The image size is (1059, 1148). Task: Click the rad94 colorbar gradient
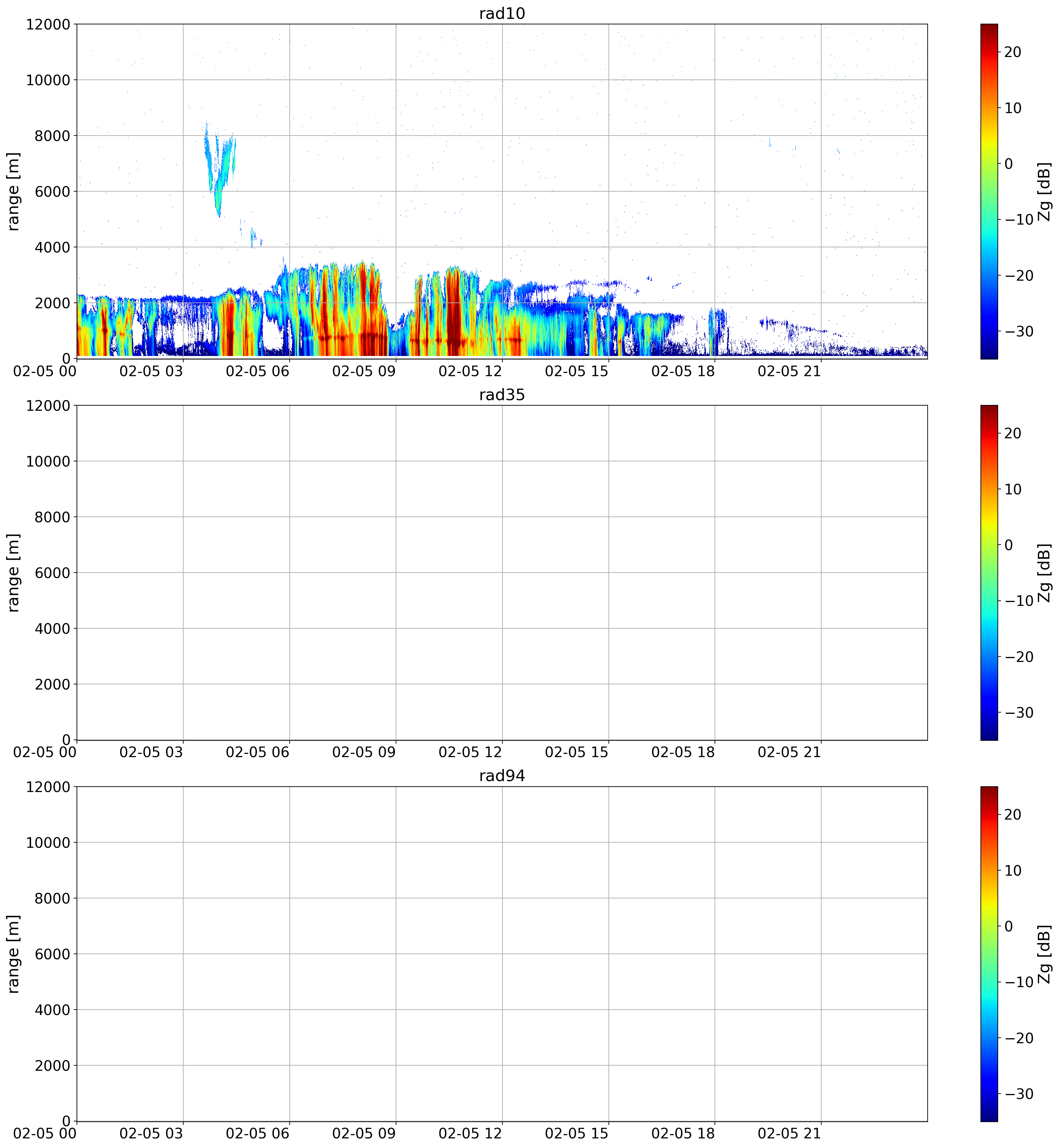tap(989, 954)
